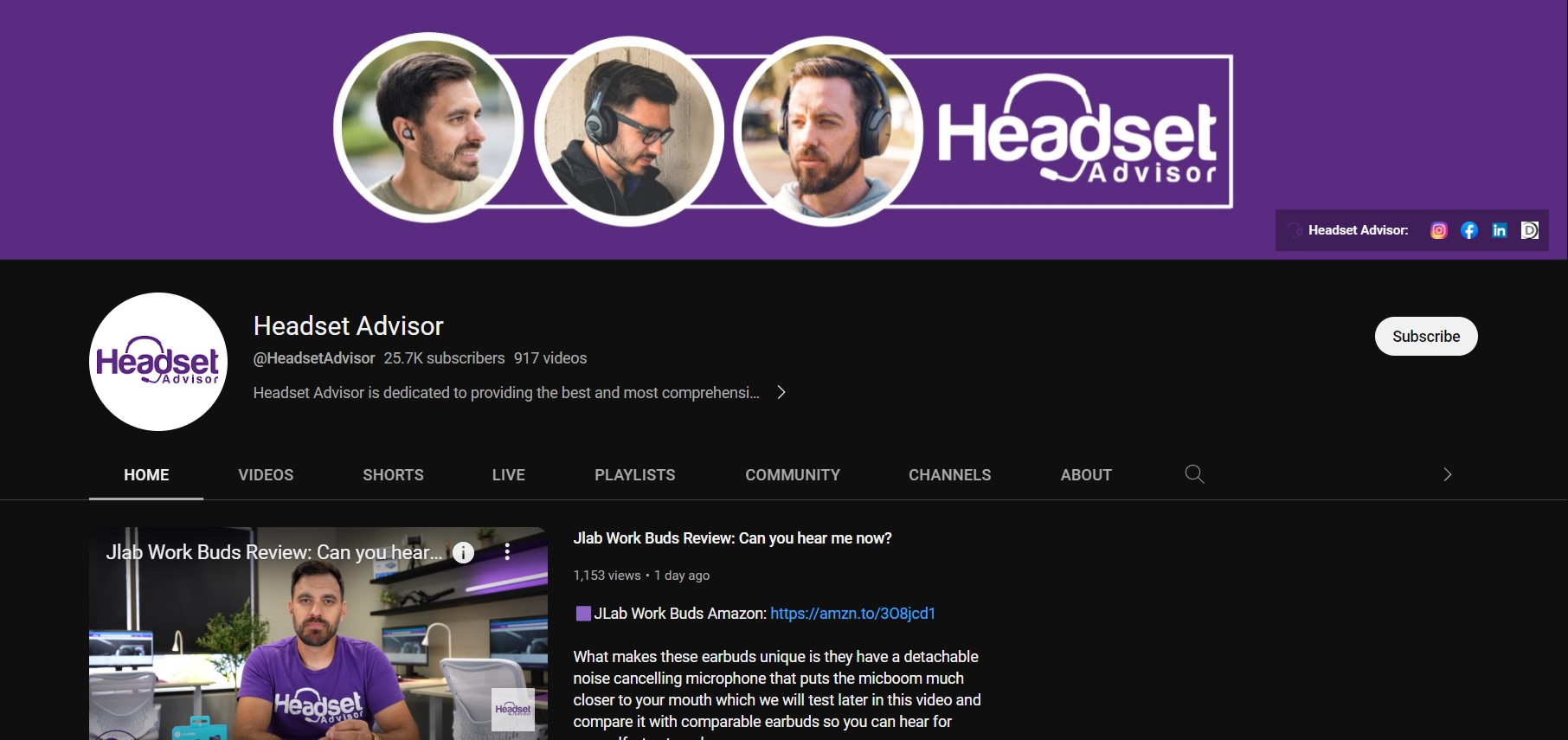The image size is (1568, 740).
Task: Expand the channel description chevron
Action: (x=781, y=393)
